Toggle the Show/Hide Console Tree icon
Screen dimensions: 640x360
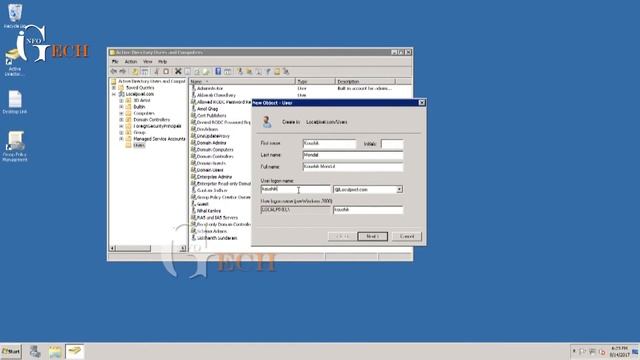point(144,71)
